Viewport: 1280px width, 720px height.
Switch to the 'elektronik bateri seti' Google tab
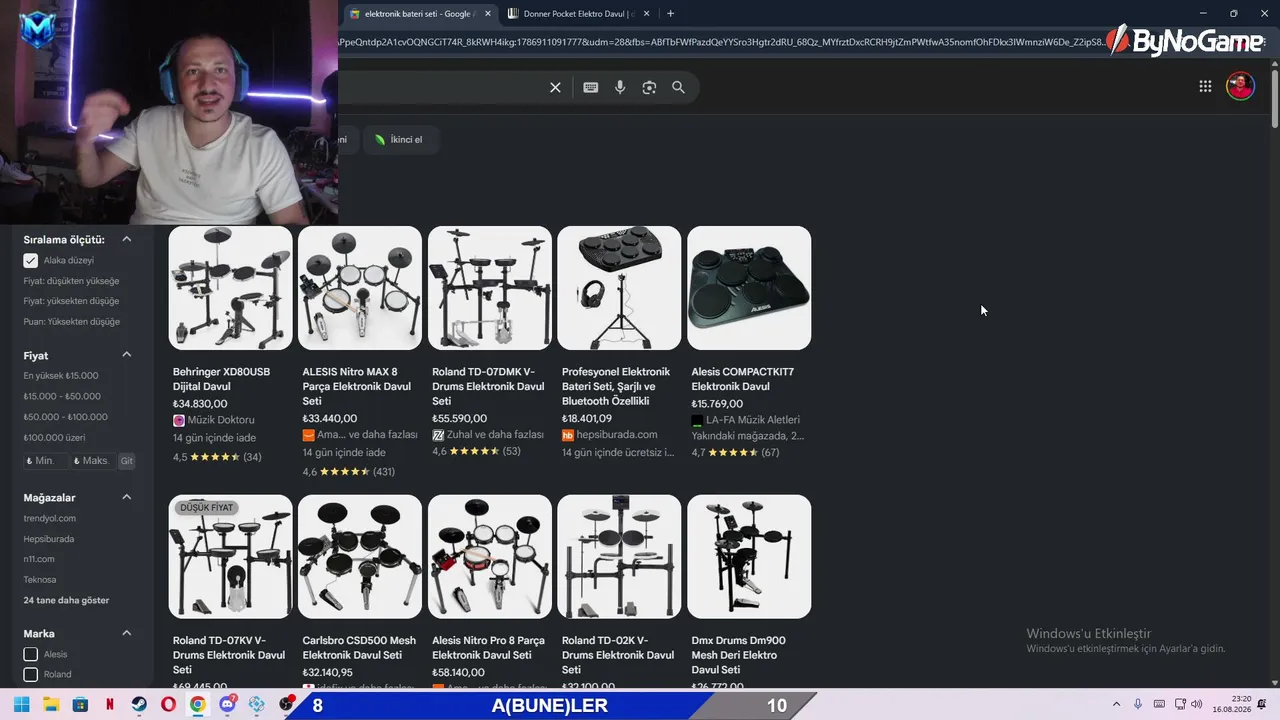click(x=420, y=14)
